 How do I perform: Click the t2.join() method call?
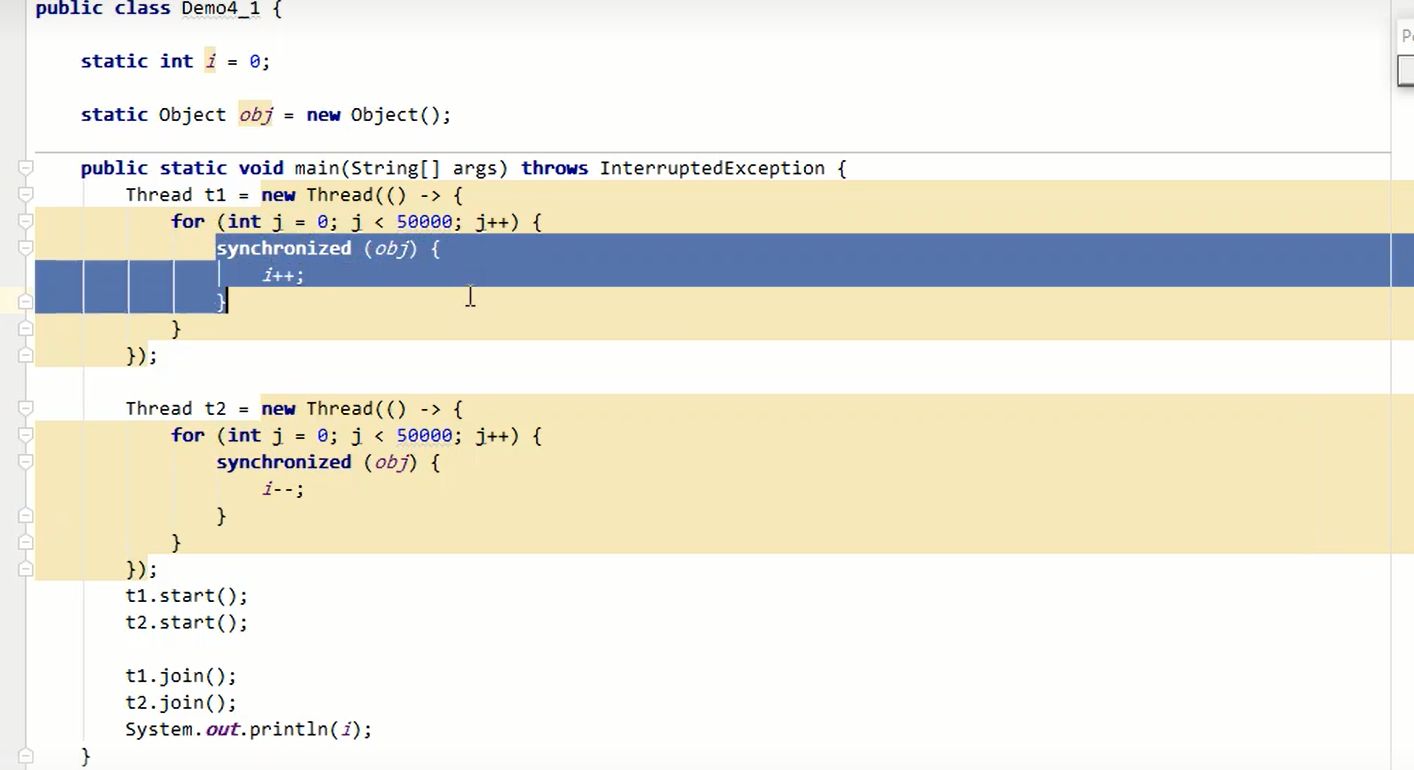pos(180,702)
